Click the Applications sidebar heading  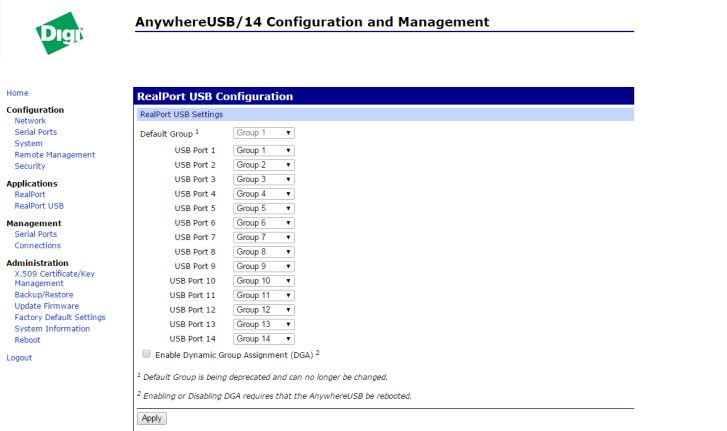(x=32, y=184)
